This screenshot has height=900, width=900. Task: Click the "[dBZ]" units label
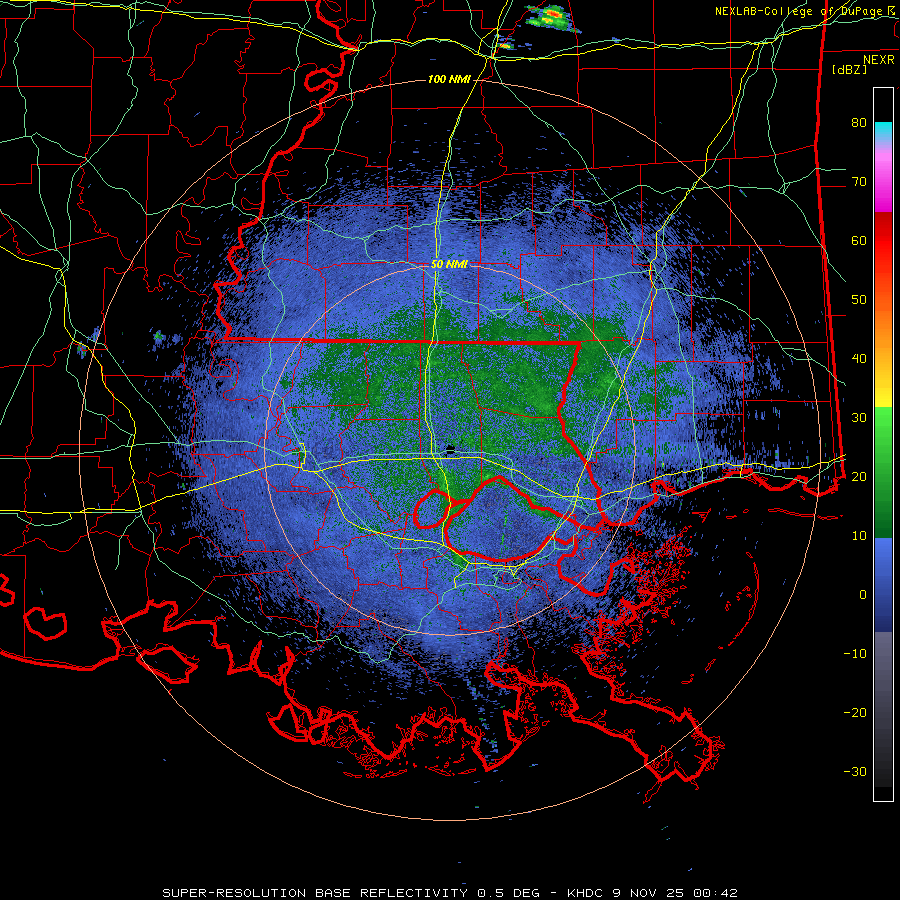tap(849, 69)
